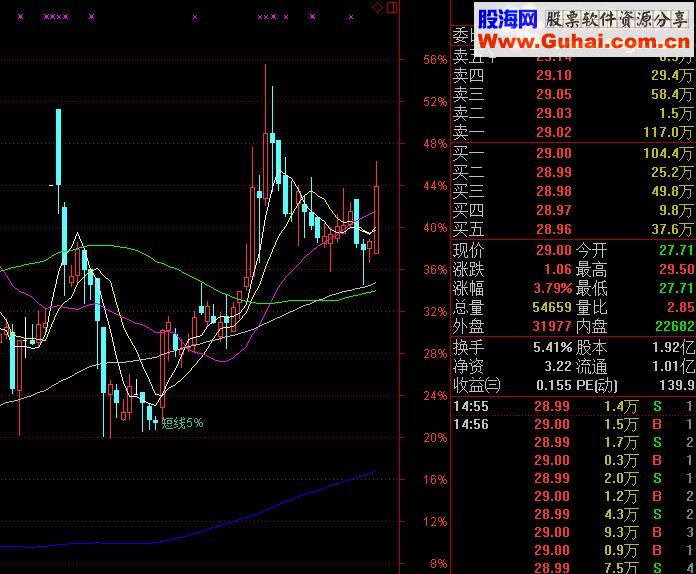
Task: Click the 卖三 volume 58.4万
Action: 672,95
